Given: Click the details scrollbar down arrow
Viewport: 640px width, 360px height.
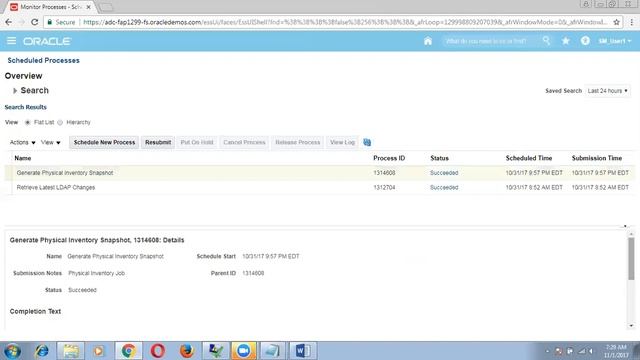Looking at the screenshot, I should pos(631,326).
